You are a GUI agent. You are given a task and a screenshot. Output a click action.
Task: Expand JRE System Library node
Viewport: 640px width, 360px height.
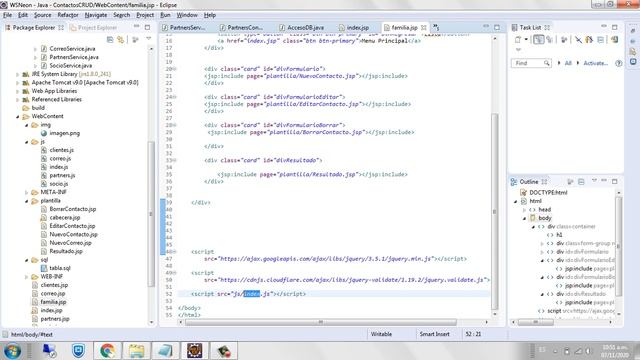18,74
